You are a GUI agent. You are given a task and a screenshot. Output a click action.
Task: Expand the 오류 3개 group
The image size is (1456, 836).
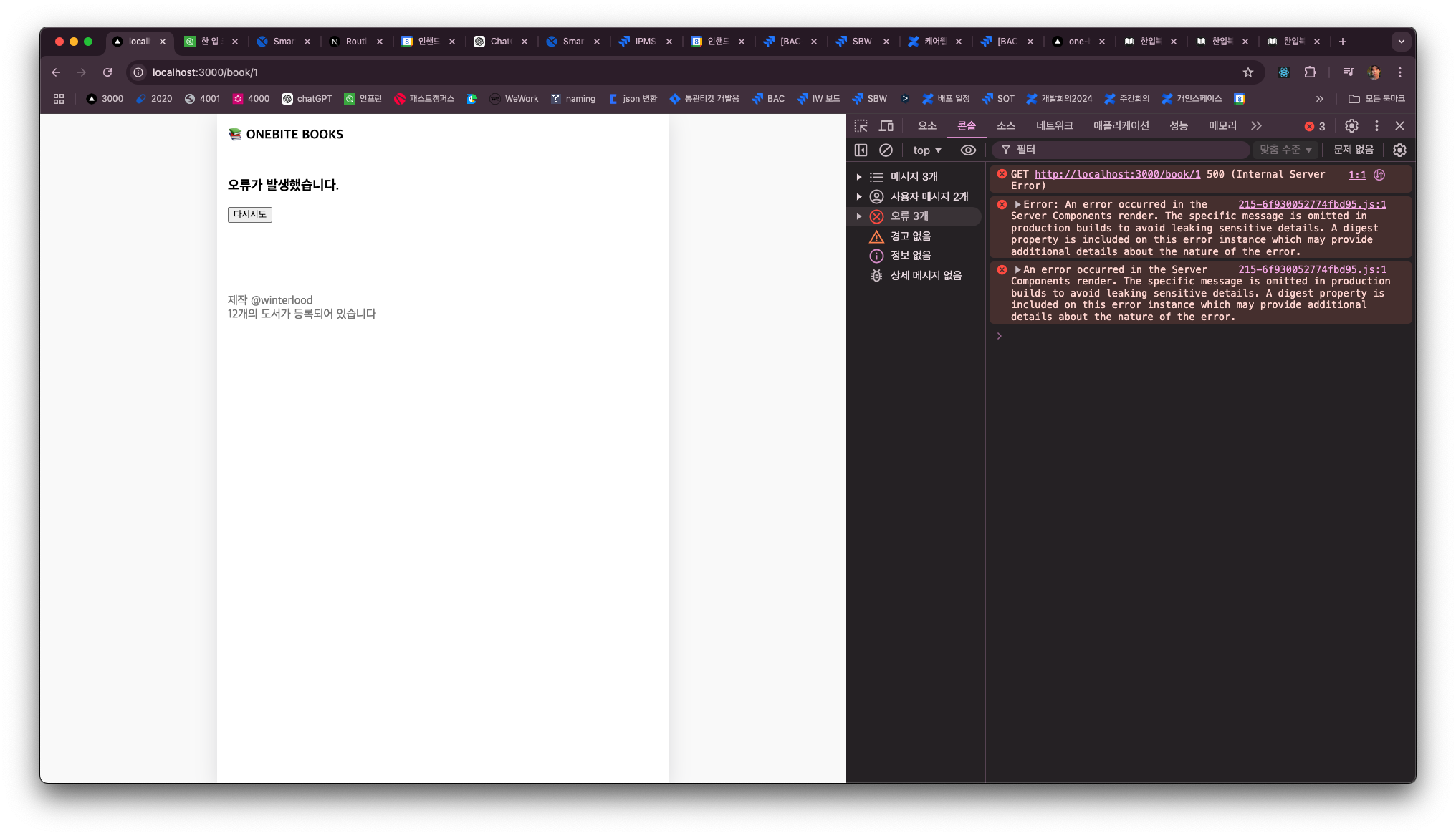click(x=859, y=216)
